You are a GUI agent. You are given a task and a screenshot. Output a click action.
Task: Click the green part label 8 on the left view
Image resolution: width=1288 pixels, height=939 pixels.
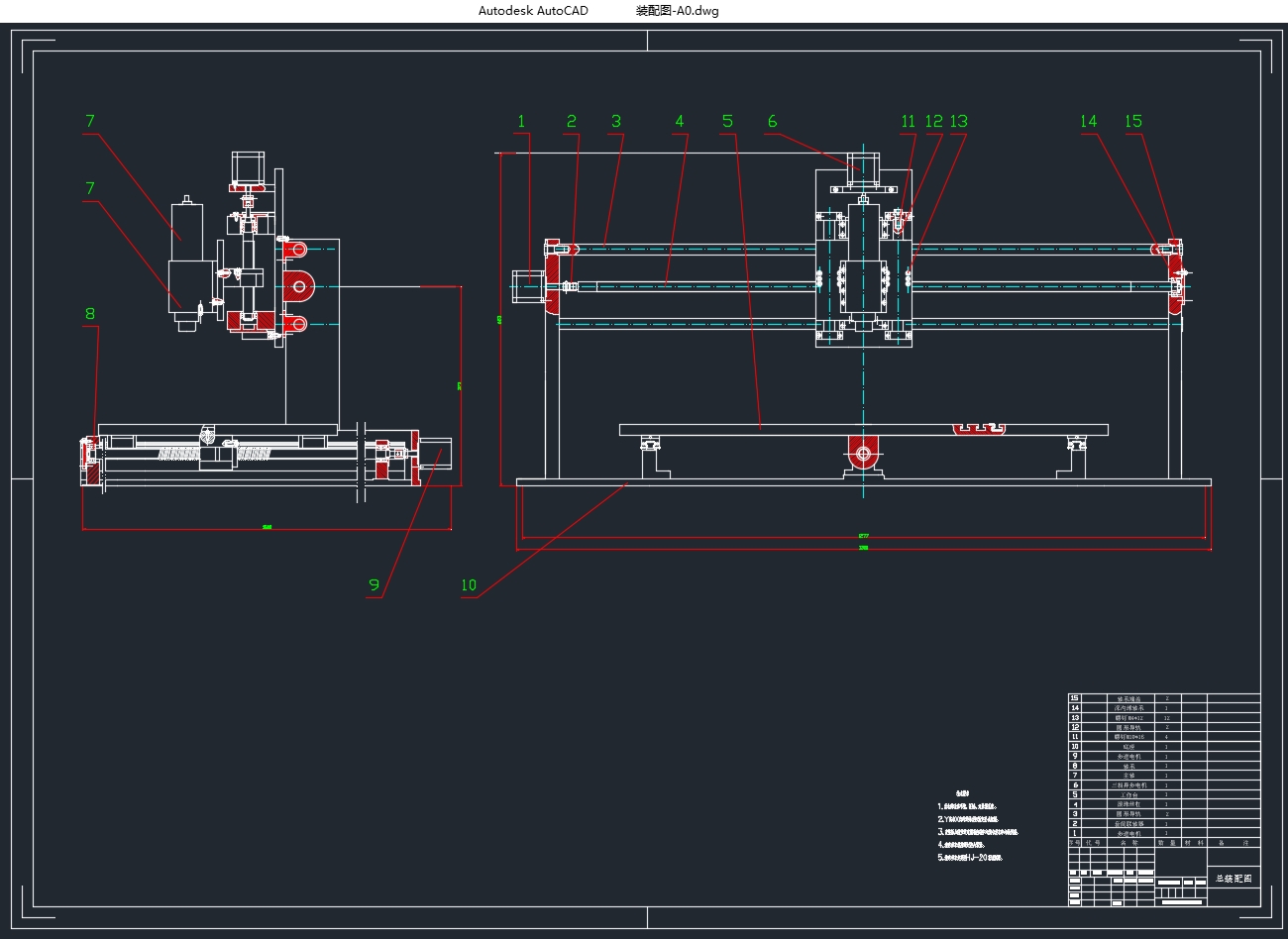coord(90,315)
